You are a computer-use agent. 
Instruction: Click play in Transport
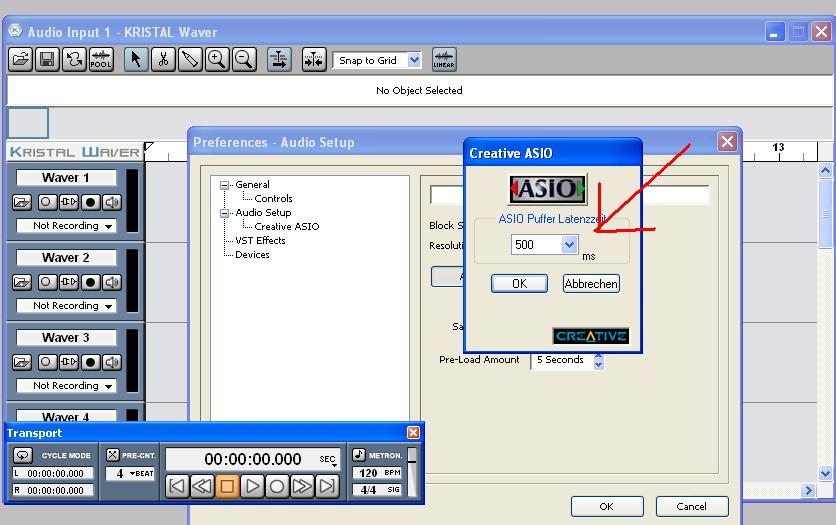click(252, 486)
